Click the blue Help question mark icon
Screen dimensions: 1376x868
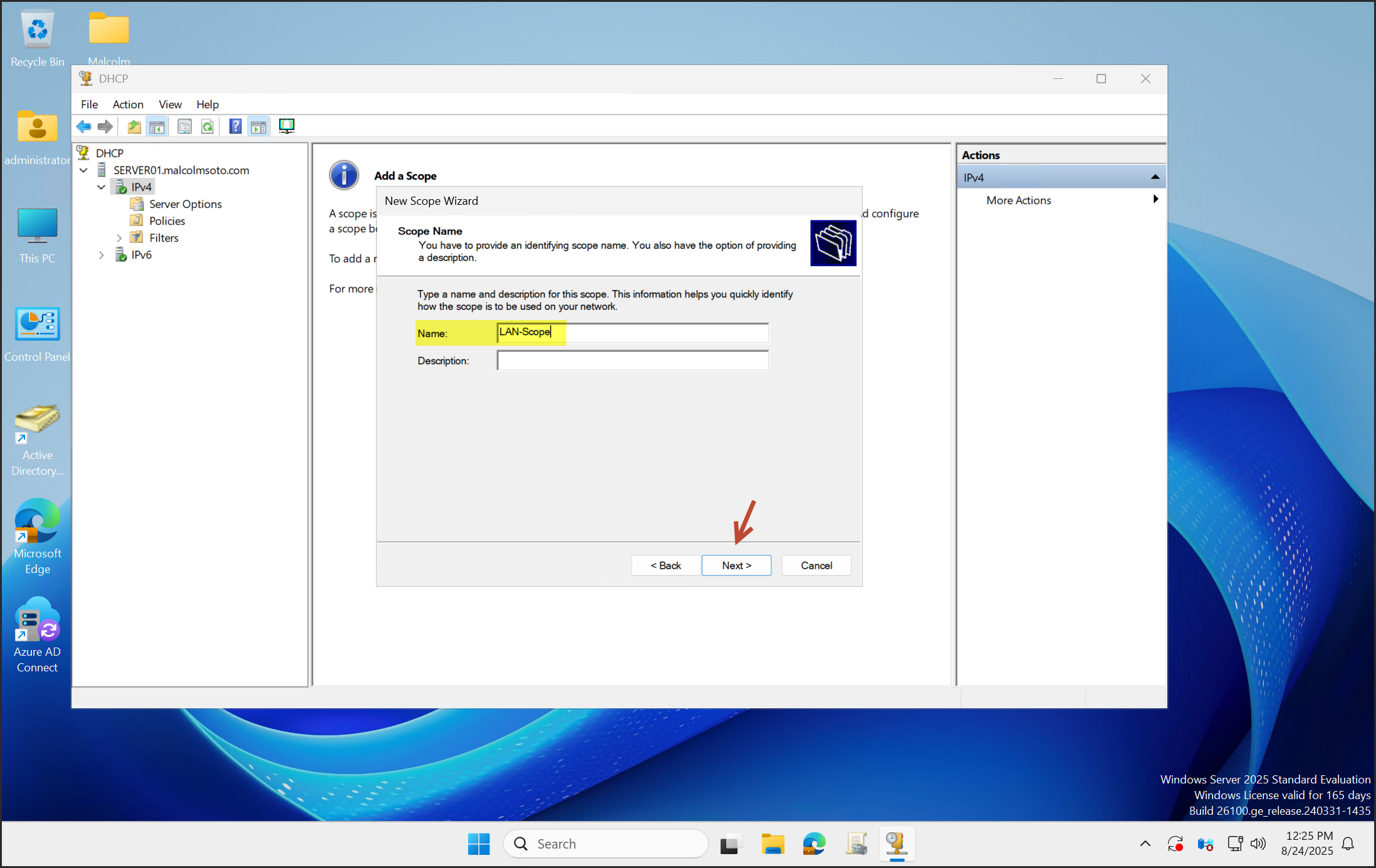click(x=235, y=127)
